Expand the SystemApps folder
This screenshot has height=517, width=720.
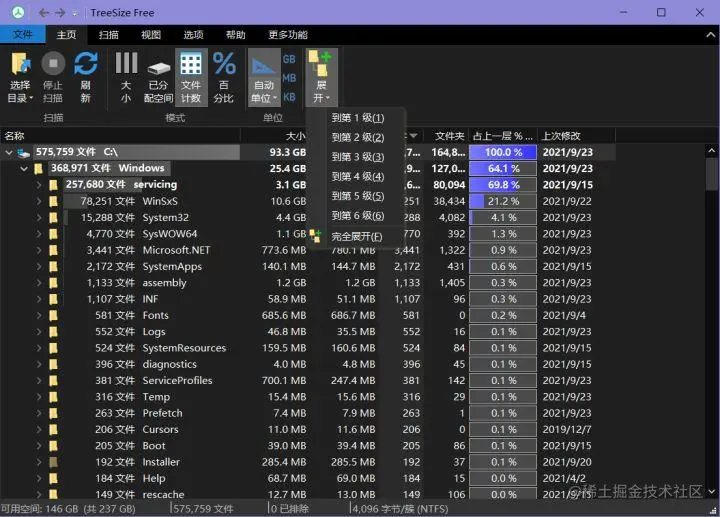coord(39,266)
